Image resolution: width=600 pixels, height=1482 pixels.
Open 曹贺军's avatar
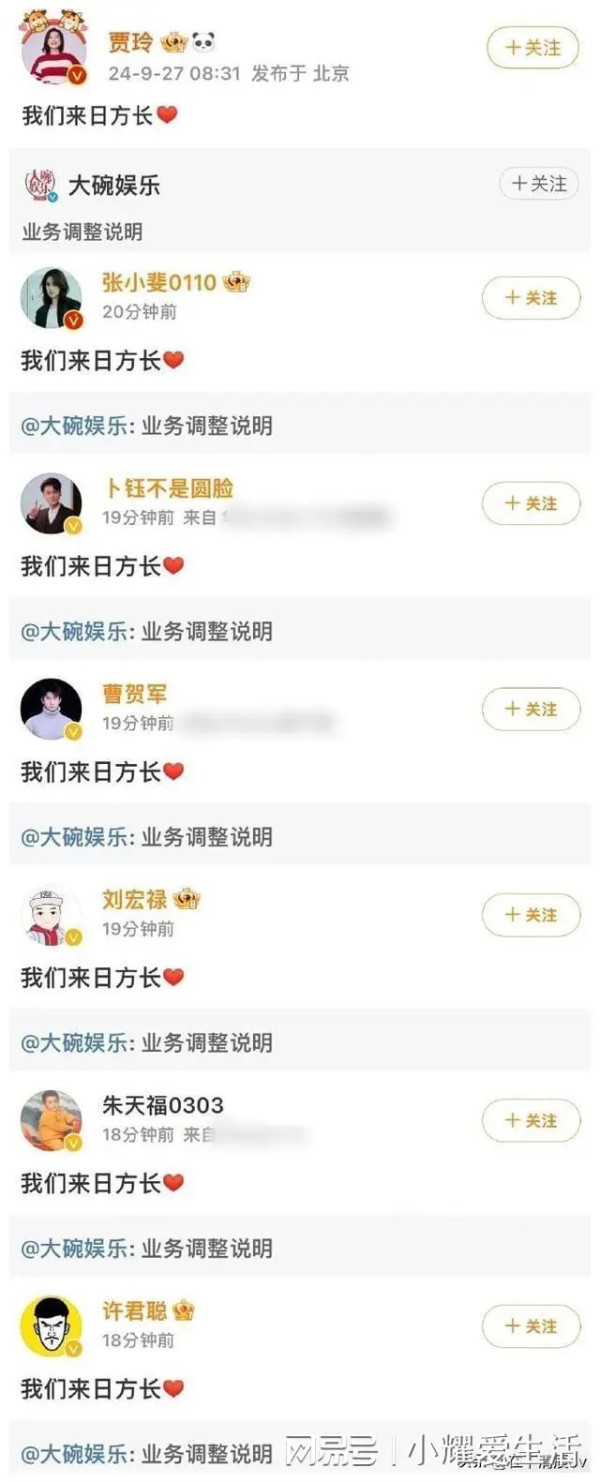pos(51,709)
